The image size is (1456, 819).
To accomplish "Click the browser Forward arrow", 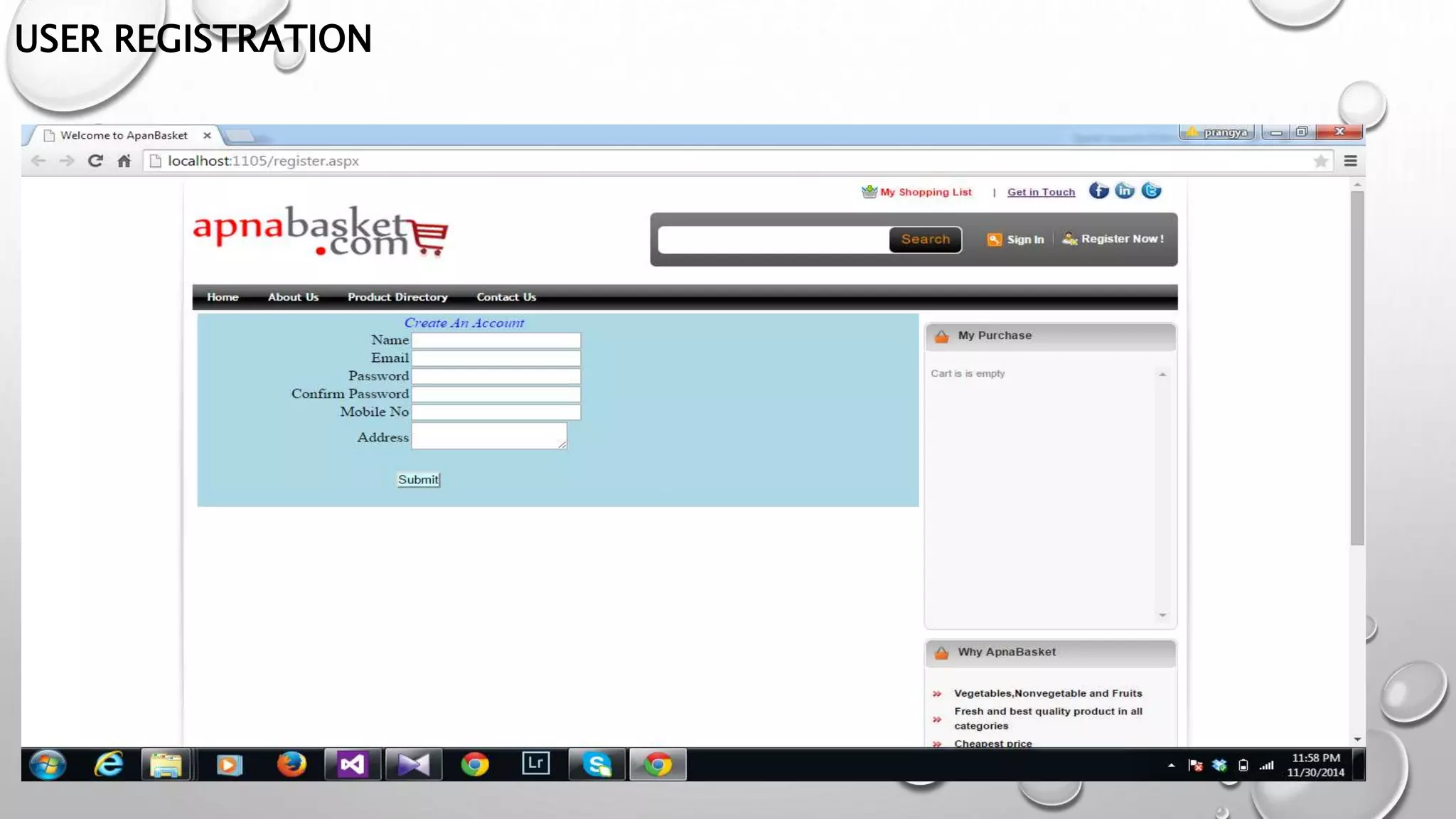I will 67,161.
